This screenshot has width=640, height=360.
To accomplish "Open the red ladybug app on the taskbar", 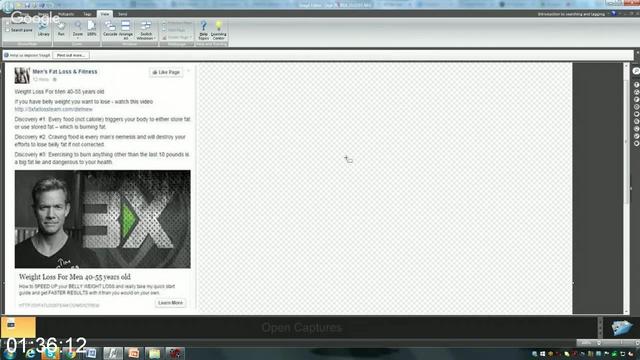I will coord(175,353).
